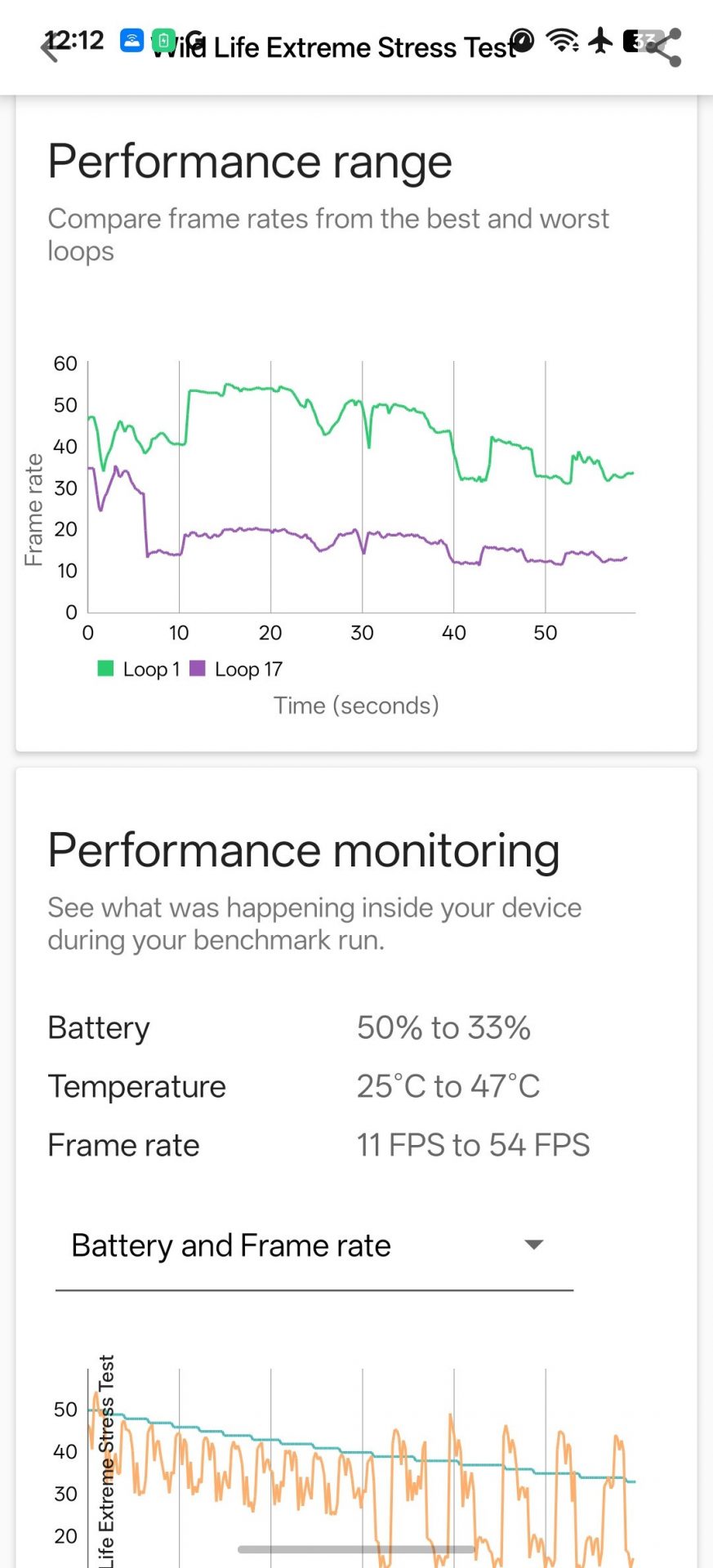
Task: Click the green Loop 1 color swatch
Action: coord(105,669)
